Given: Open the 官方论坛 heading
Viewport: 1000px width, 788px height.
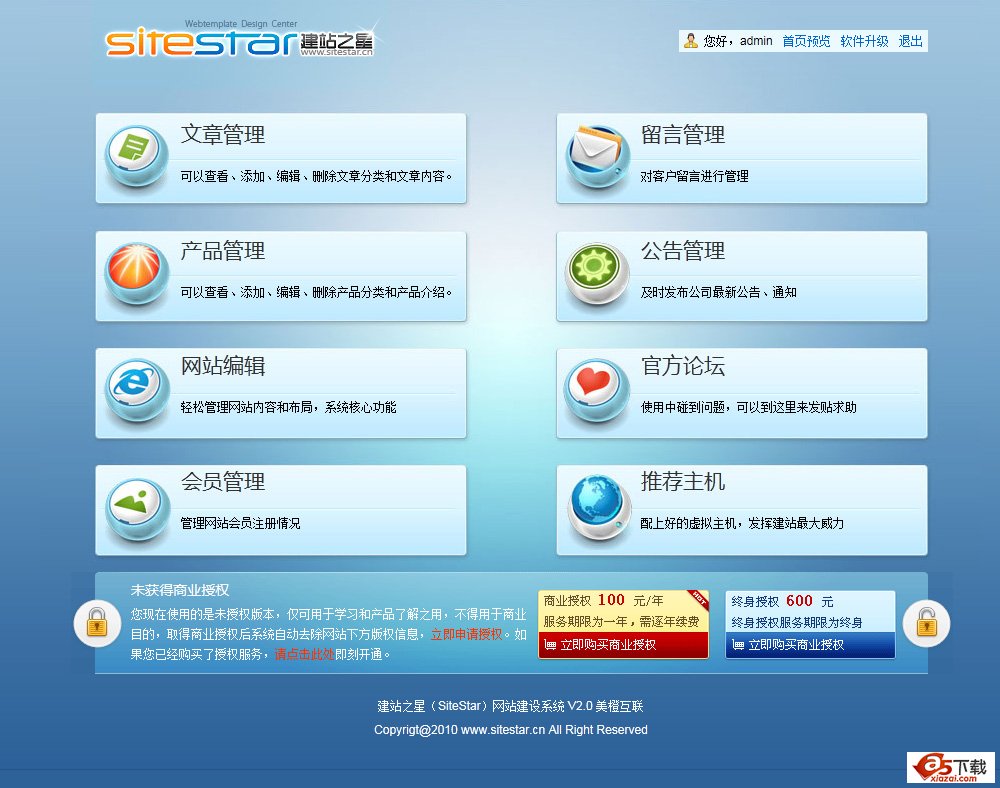Looking at the screenshot, I should [683, 366].
